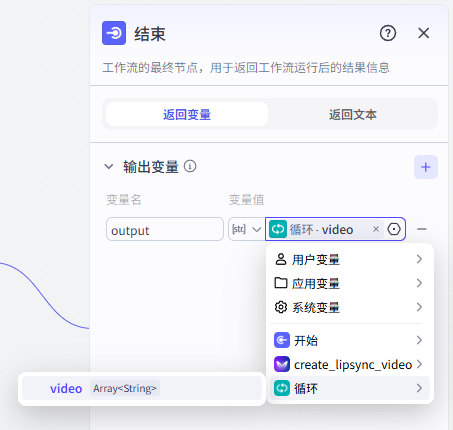Expand create_lipsync_video node variables
This screenshot has width=453, height=430.
click(x=349, y=364)
